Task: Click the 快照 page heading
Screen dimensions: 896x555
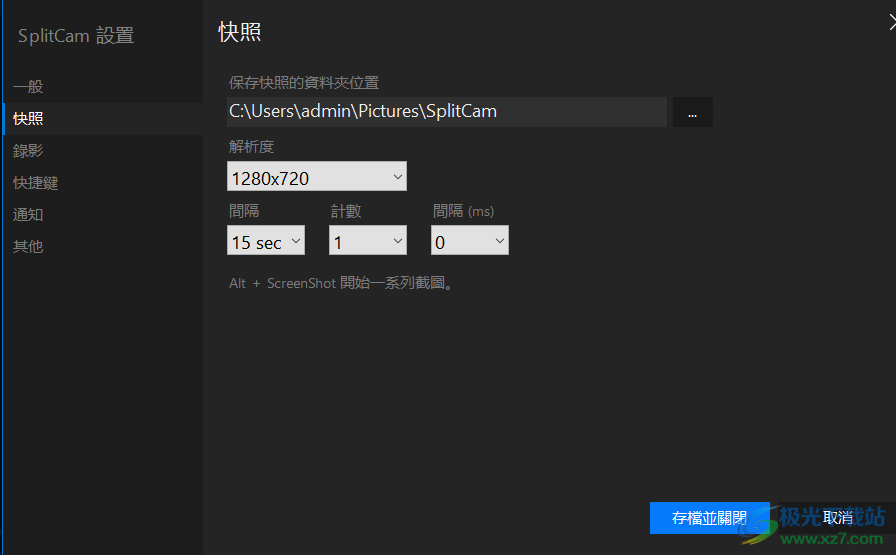Action: 239,32
